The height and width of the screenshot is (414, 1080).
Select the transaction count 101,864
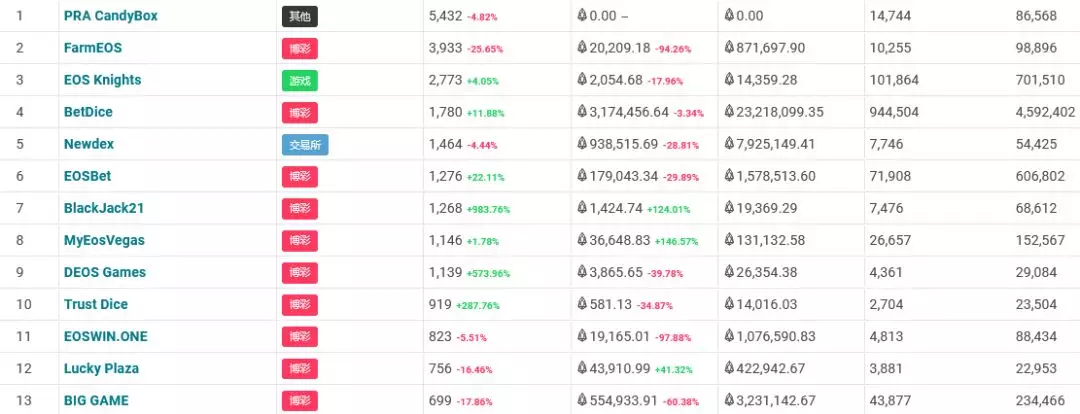point(894,80)
